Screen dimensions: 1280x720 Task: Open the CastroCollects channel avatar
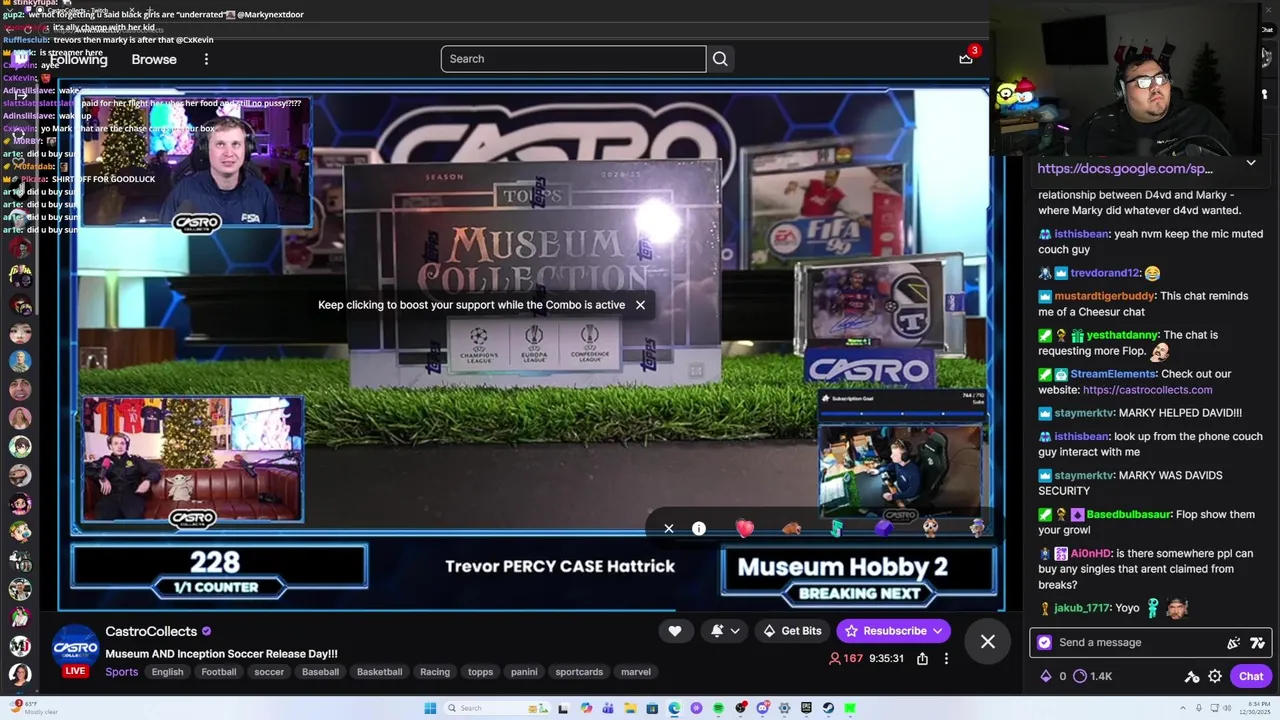(x=75, y=647)
